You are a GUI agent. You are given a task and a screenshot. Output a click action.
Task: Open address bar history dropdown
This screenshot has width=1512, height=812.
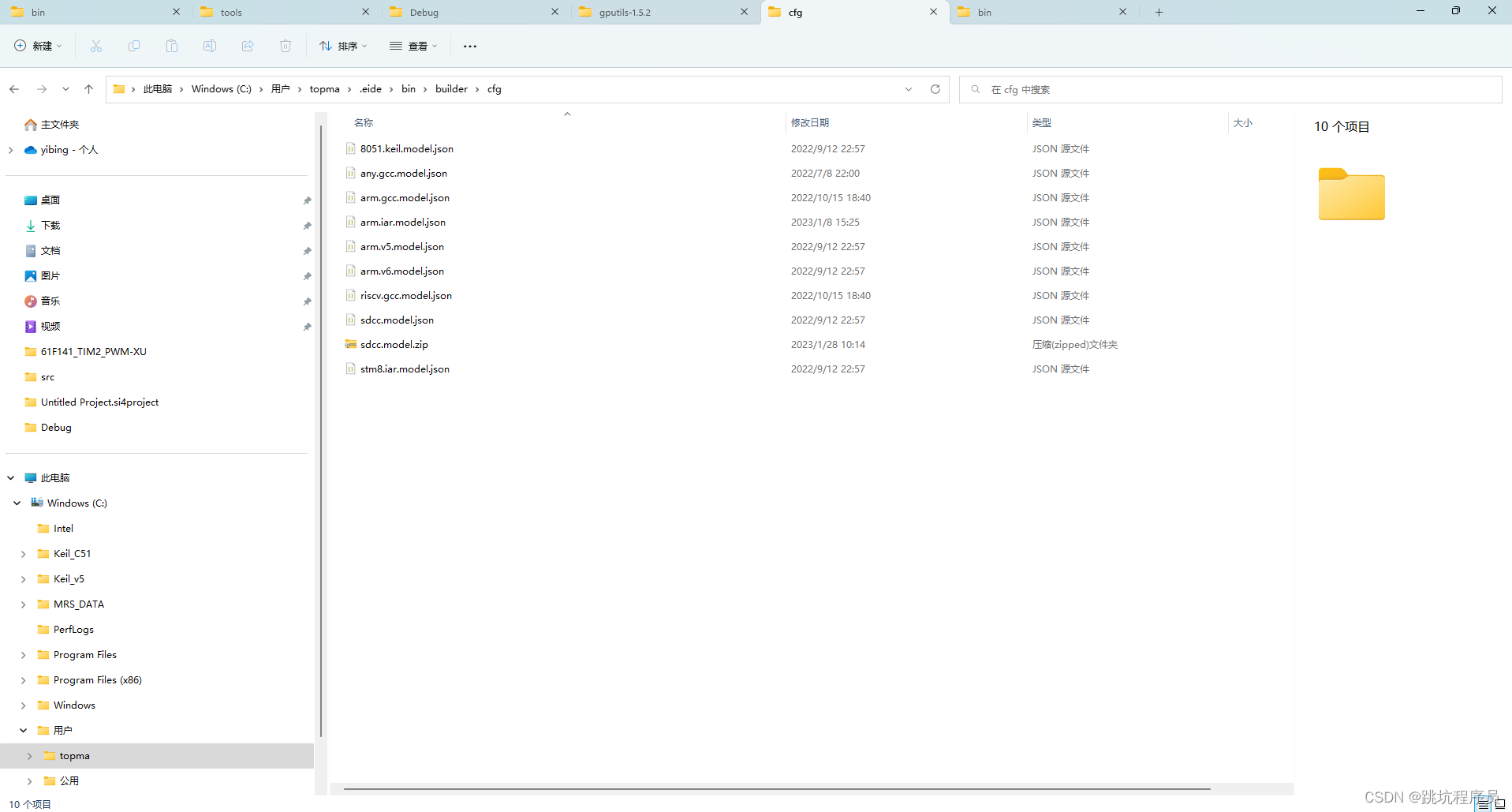point(909,89)
